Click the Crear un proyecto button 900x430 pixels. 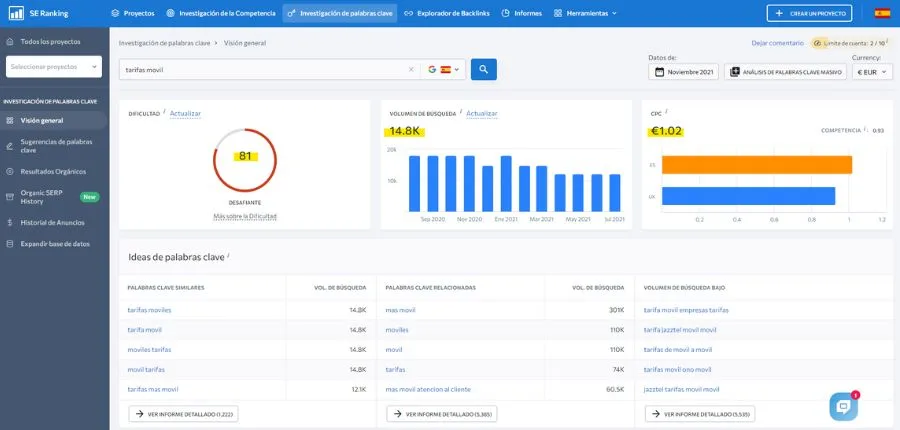(x=816, y=13)
